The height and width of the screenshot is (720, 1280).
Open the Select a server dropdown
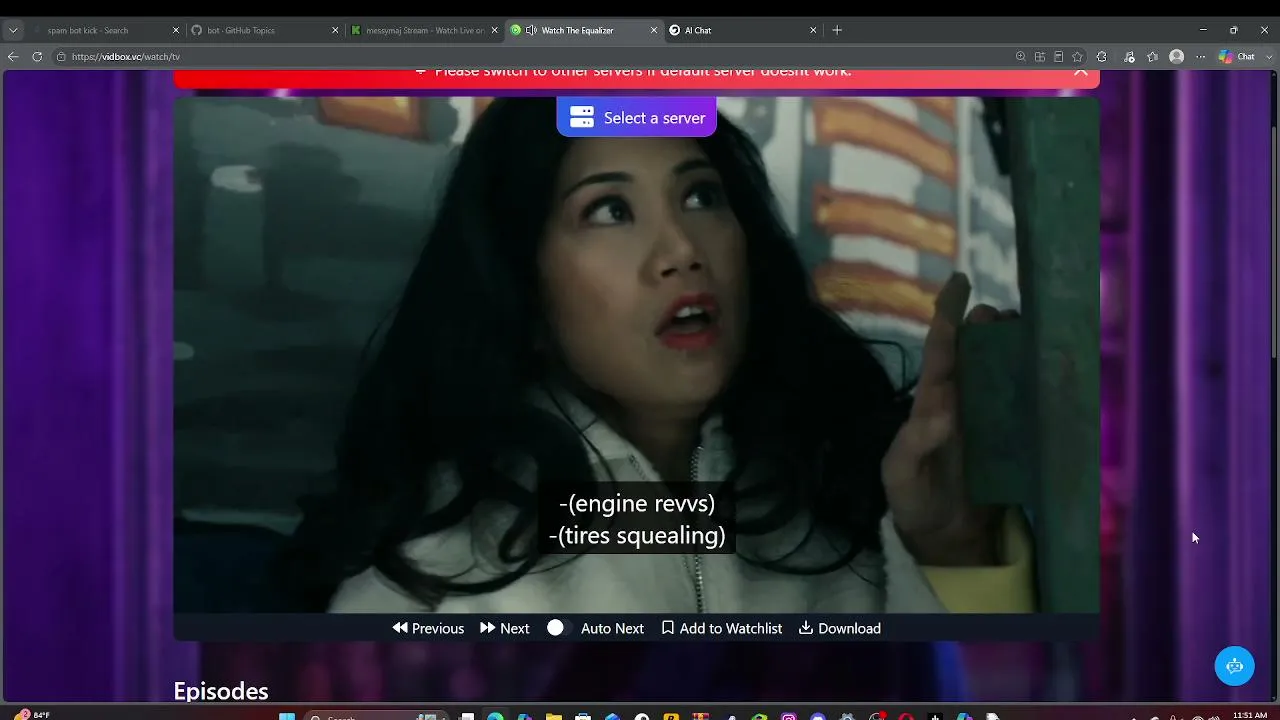pyautogui.click(x=636, y=117)
